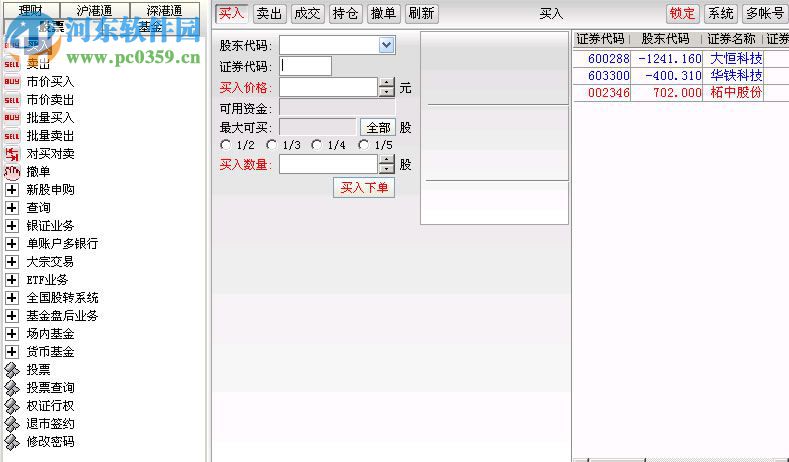Click the diamond icon beside 权证行权
The width and height of the screenshot is (789, 462).
[12, 406]
